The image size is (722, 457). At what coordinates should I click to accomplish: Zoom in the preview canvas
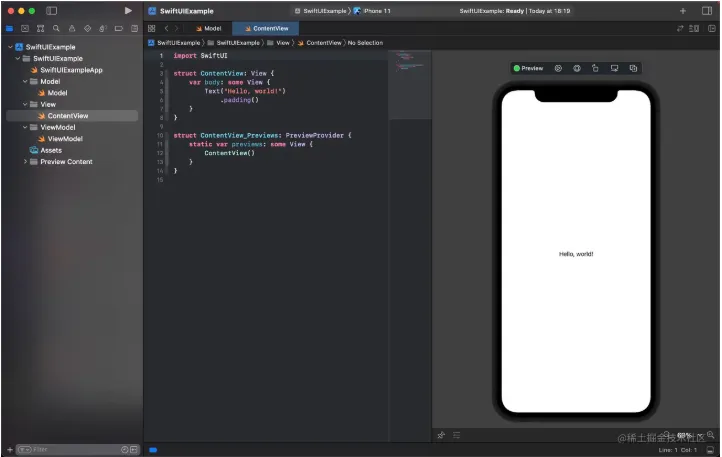pyautogui.click(x=710, y=434)
